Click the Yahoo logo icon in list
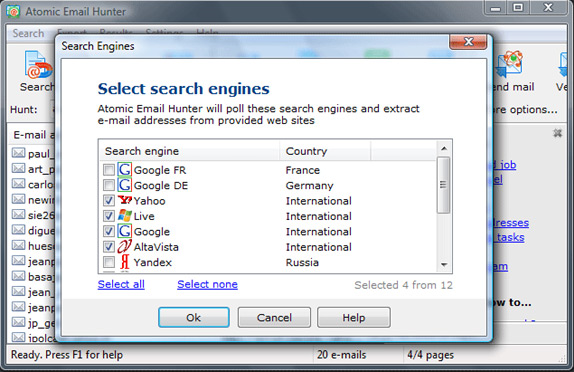The height and width of the screenshot is (372, 574). tap(125, 200)
